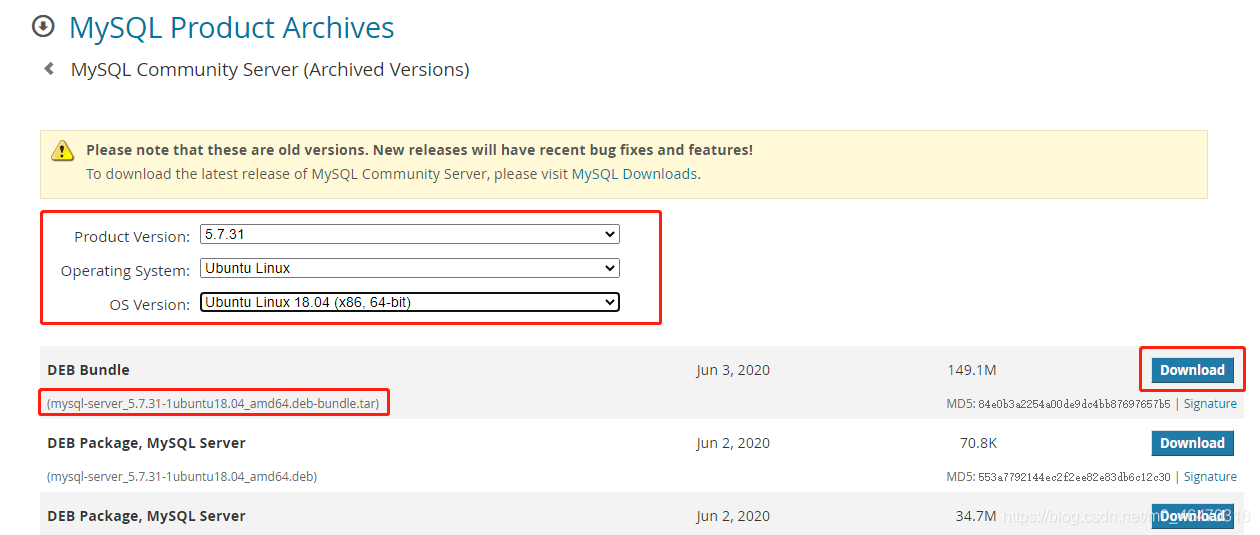Click the DEB Bundle title text
This screenshot has width=1260, height=535.
point(88,370)
